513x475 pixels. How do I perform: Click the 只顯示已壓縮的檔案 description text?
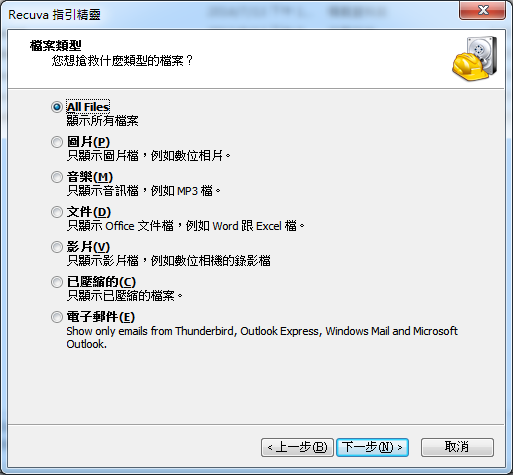[125, 296]
